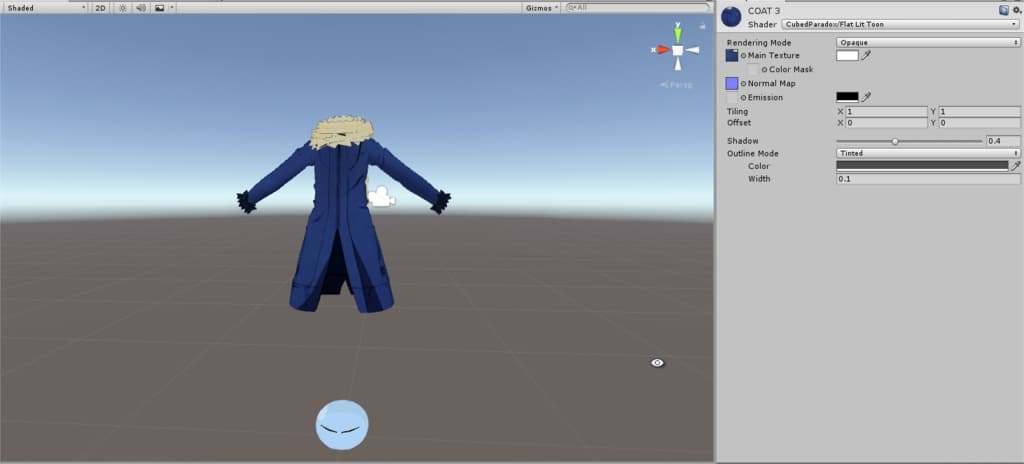Open the Rendering Mode dropdown

pyautogui.click(x=928, y=42)
